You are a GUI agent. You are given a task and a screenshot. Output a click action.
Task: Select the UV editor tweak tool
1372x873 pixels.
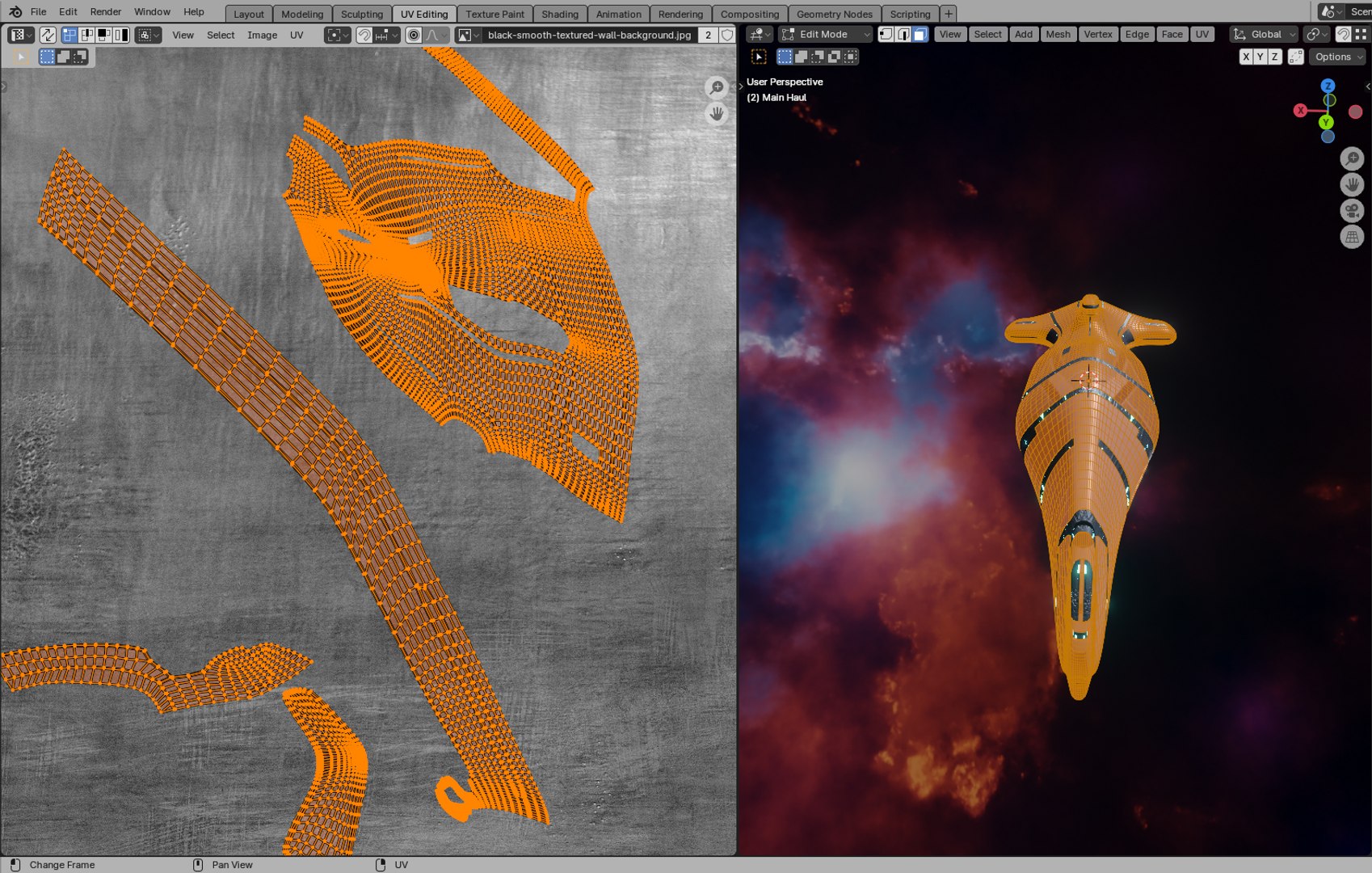[x=22, y=57]
